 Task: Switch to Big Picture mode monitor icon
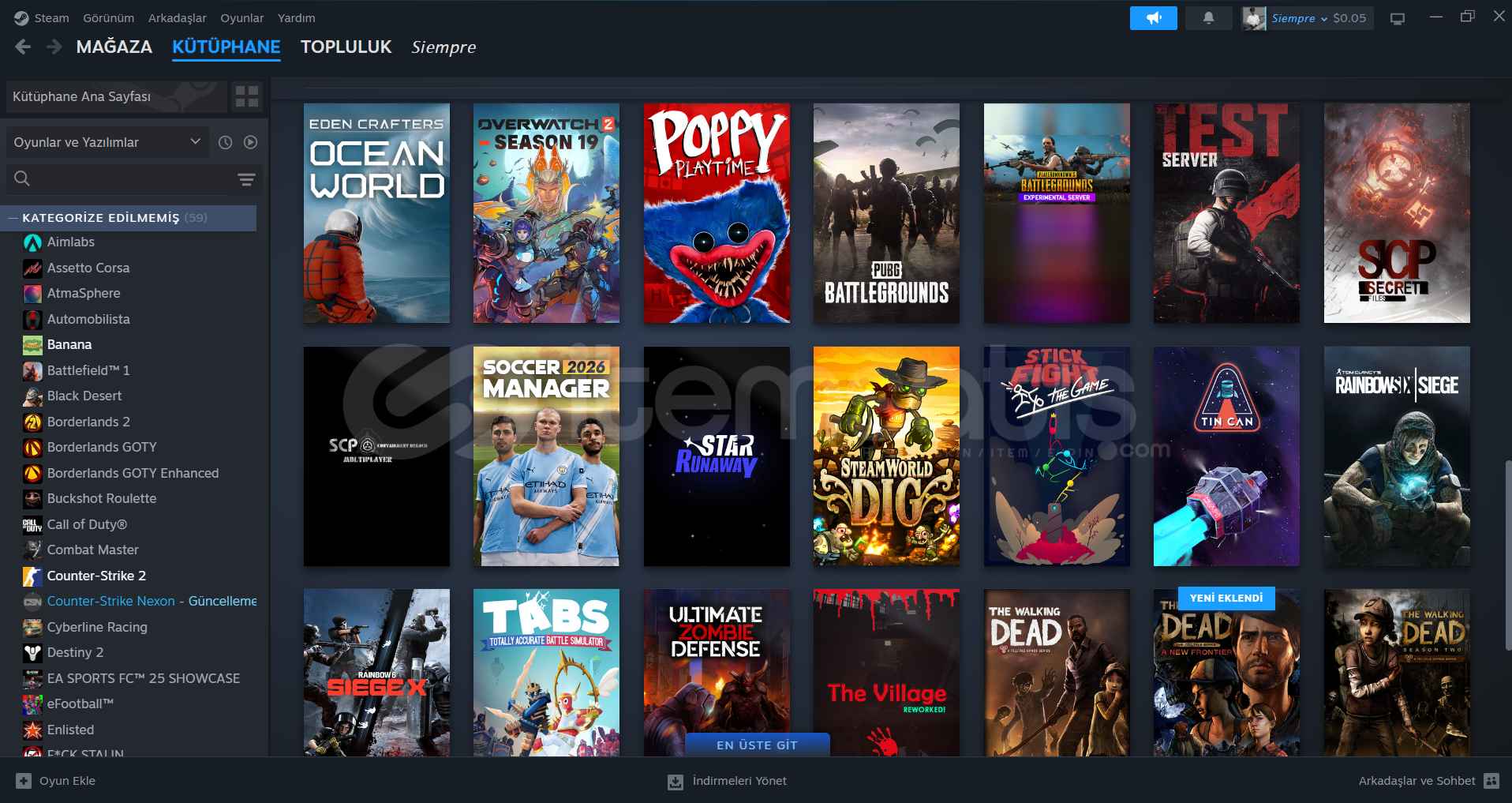tap(1398, 18)
